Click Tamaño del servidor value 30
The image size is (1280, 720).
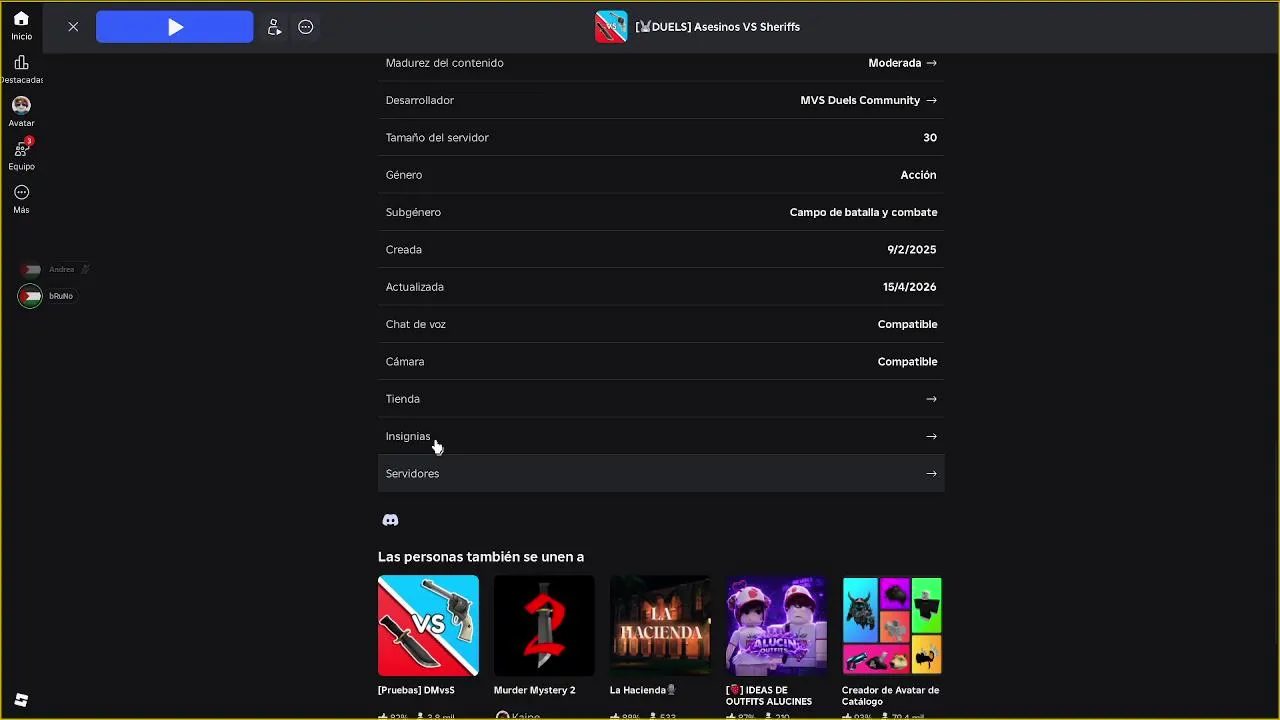(930, 138)
